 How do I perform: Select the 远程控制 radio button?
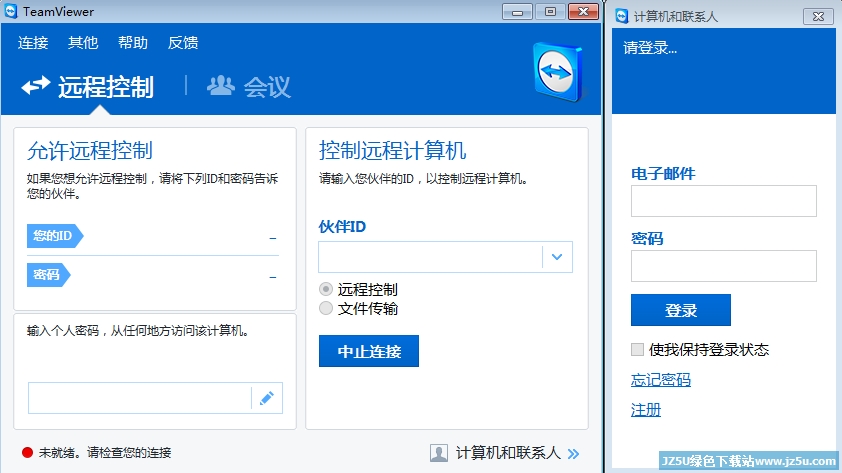tap(326, 289)
